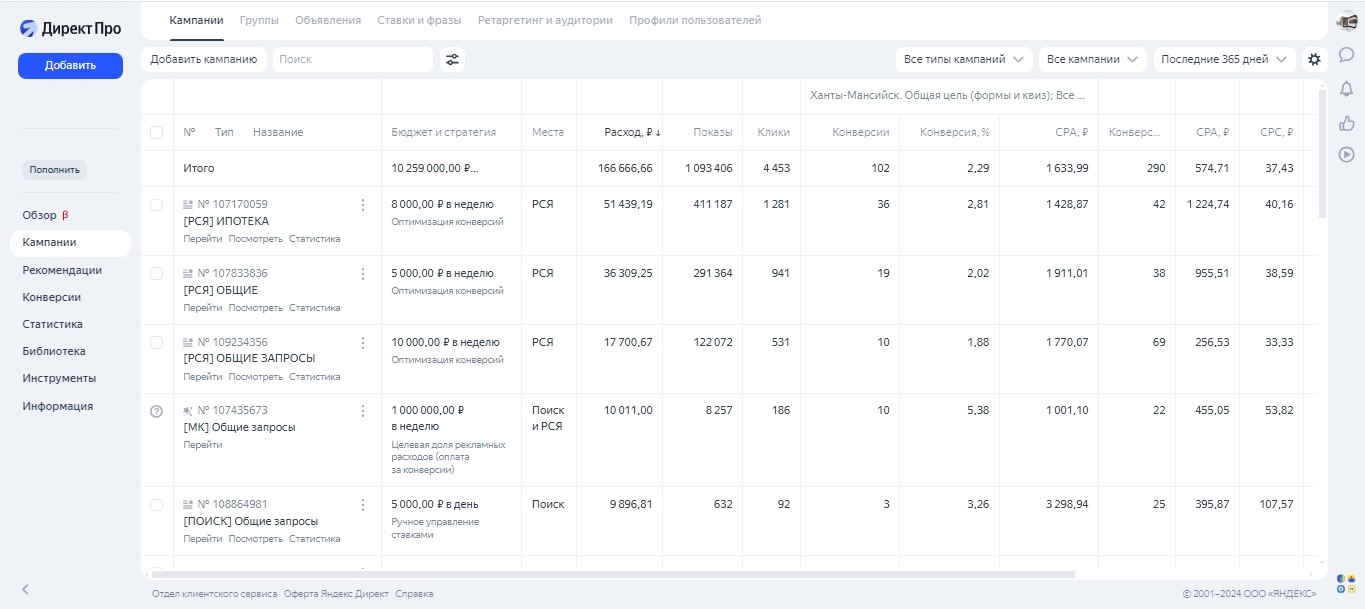Check the box for [РСЯ] ОБЩИЕ campaign
The image size is (1365, 609).
click(x=156, y=273)
